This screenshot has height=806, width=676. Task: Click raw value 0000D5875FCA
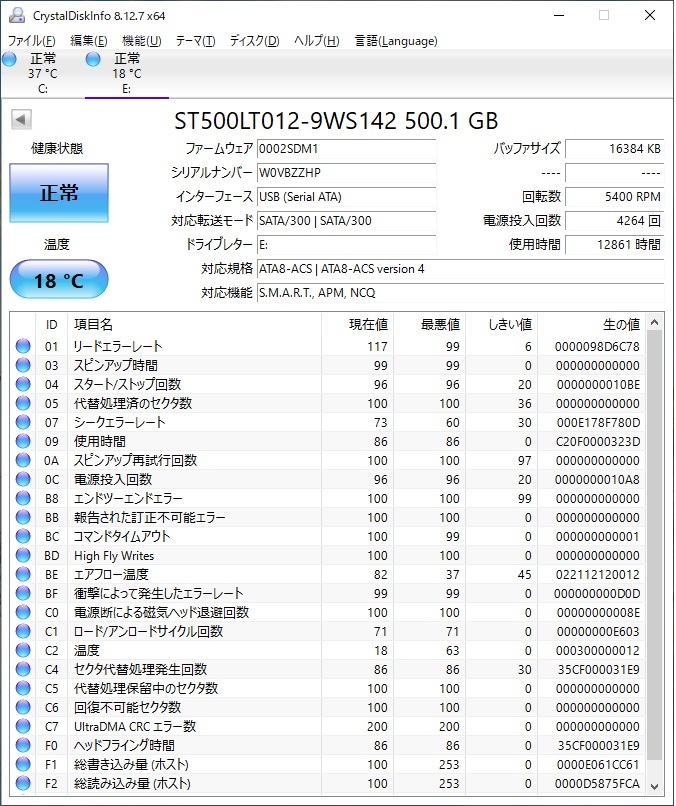(x=597, y=783)
